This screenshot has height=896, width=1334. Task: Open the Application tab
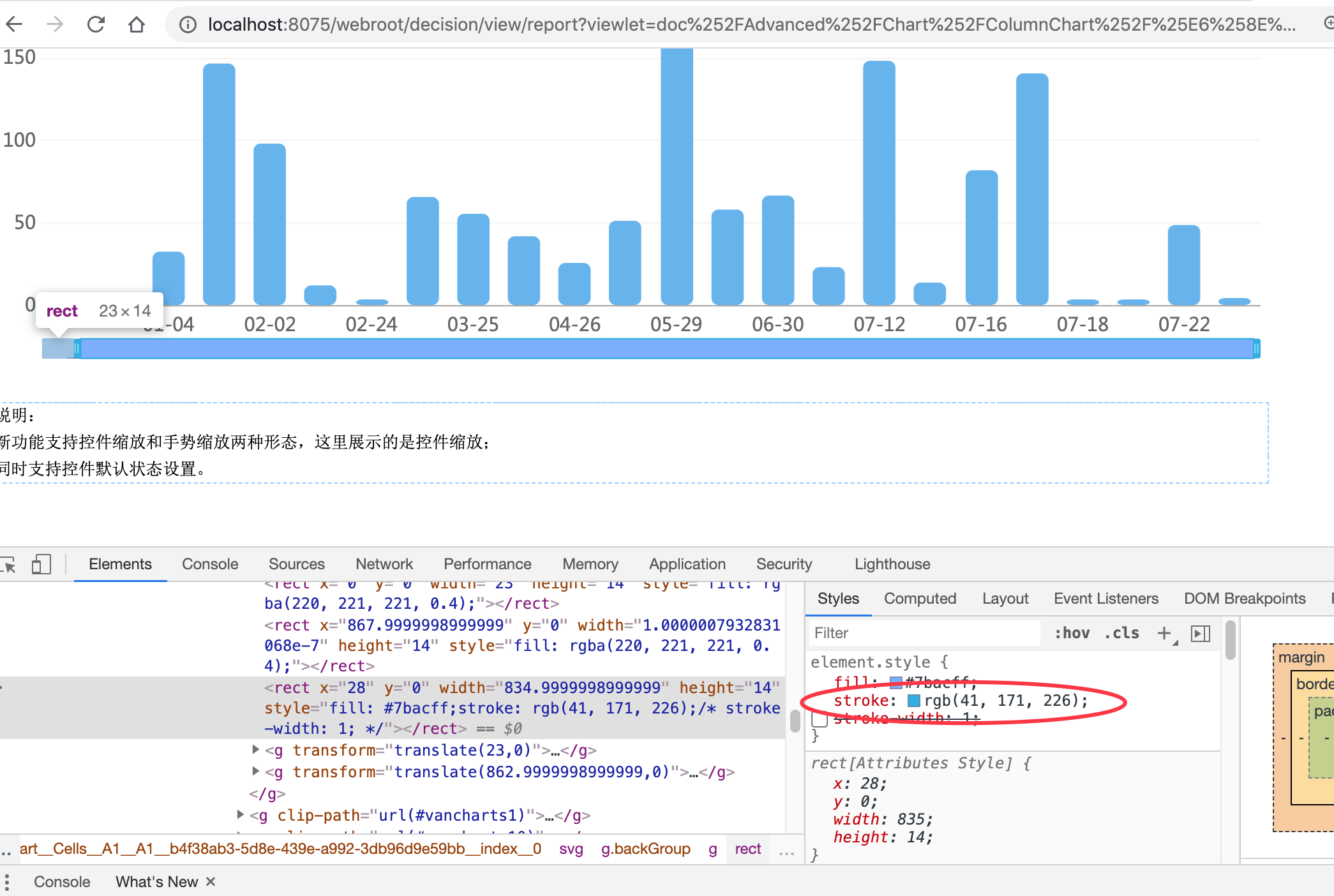687,564
